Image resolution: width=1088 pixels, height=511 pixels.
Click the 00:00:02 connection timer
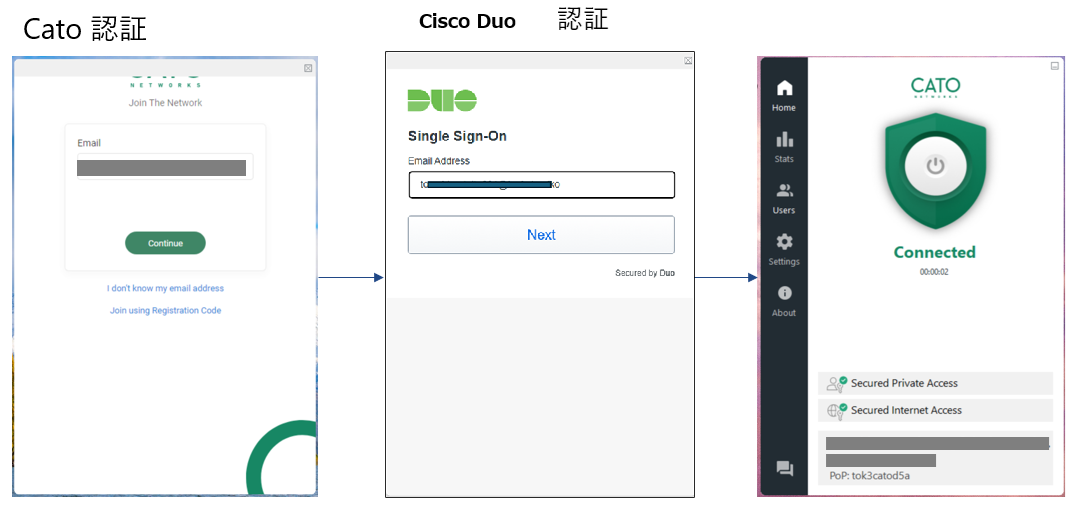click(934, 272)
